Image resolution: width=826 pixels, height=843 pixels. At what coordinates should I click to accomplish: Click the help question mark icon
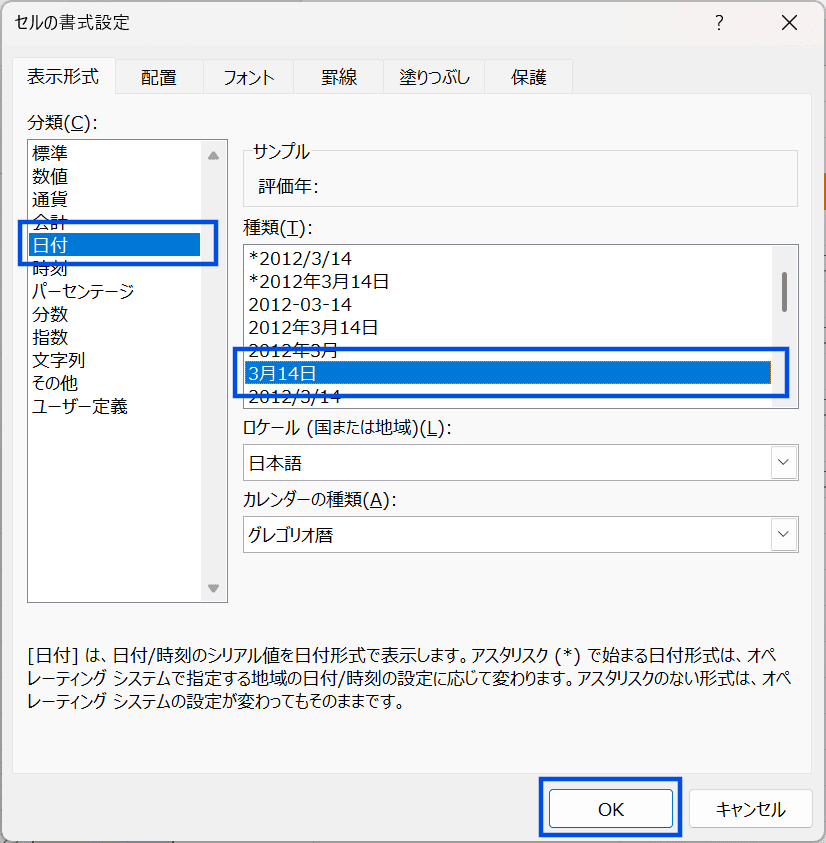719,22
